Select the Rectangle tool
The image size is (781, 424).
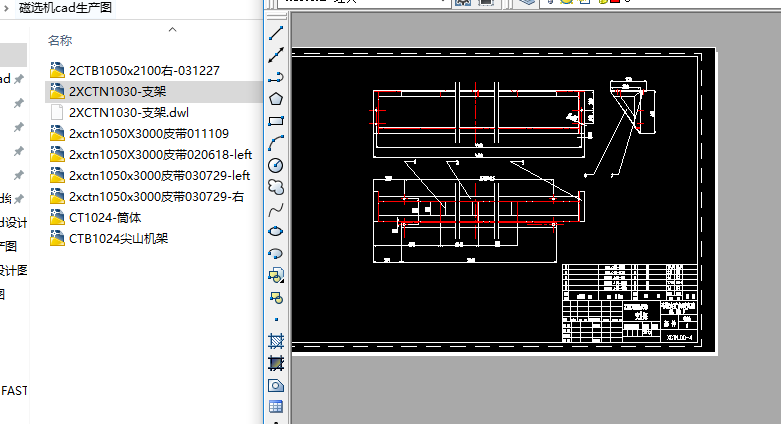pos(276,121)
